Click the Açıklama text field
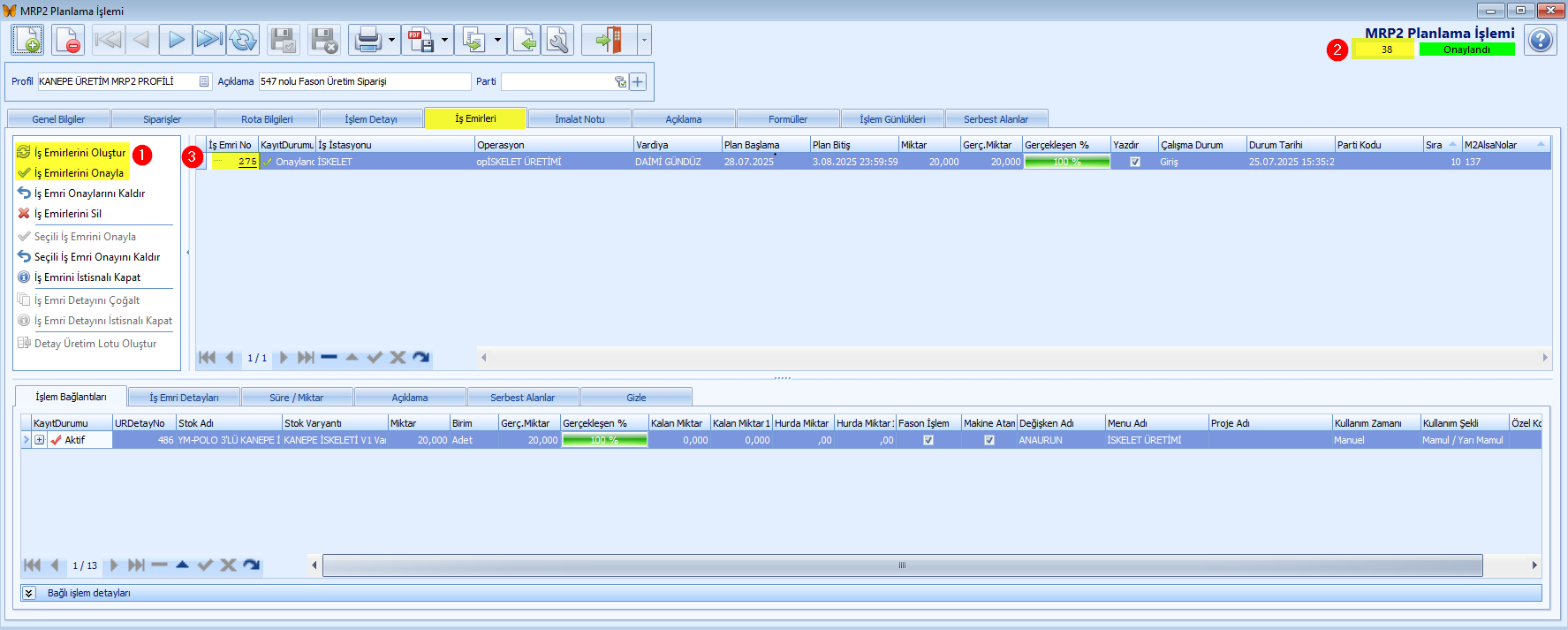Image resolution: width=1568 pixels, height=630 pixels. (x=364, y=81)
